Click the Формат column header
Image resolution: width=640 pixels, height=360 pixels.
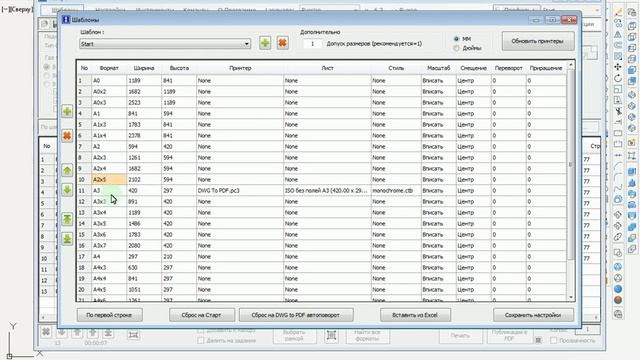click(x=109, y=68)
